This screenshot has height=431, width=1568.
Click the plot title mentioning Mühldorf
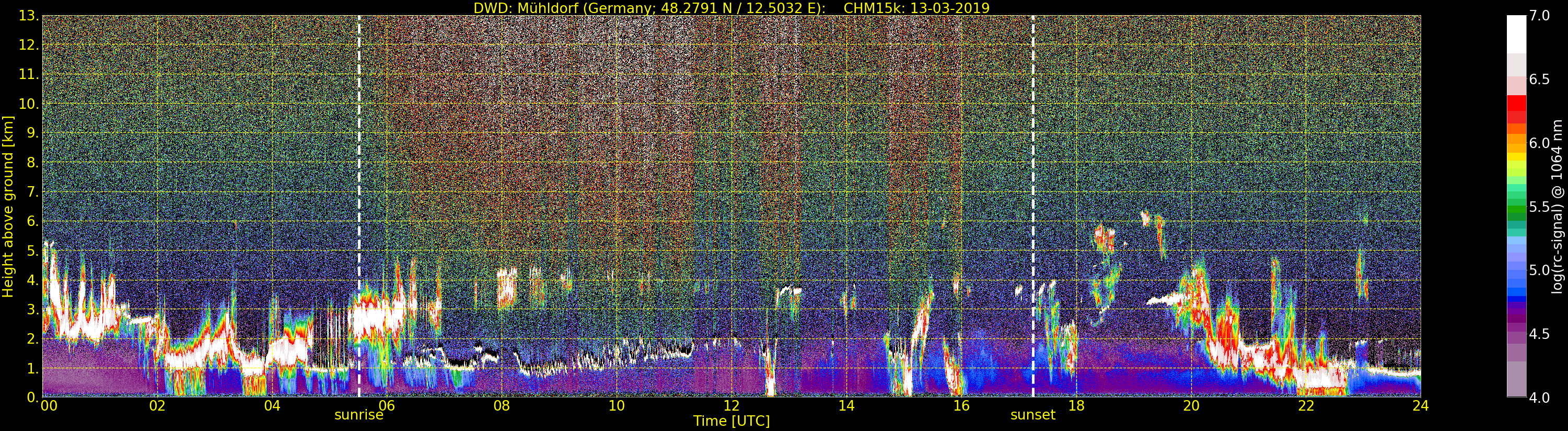click(x=731, y=8)
